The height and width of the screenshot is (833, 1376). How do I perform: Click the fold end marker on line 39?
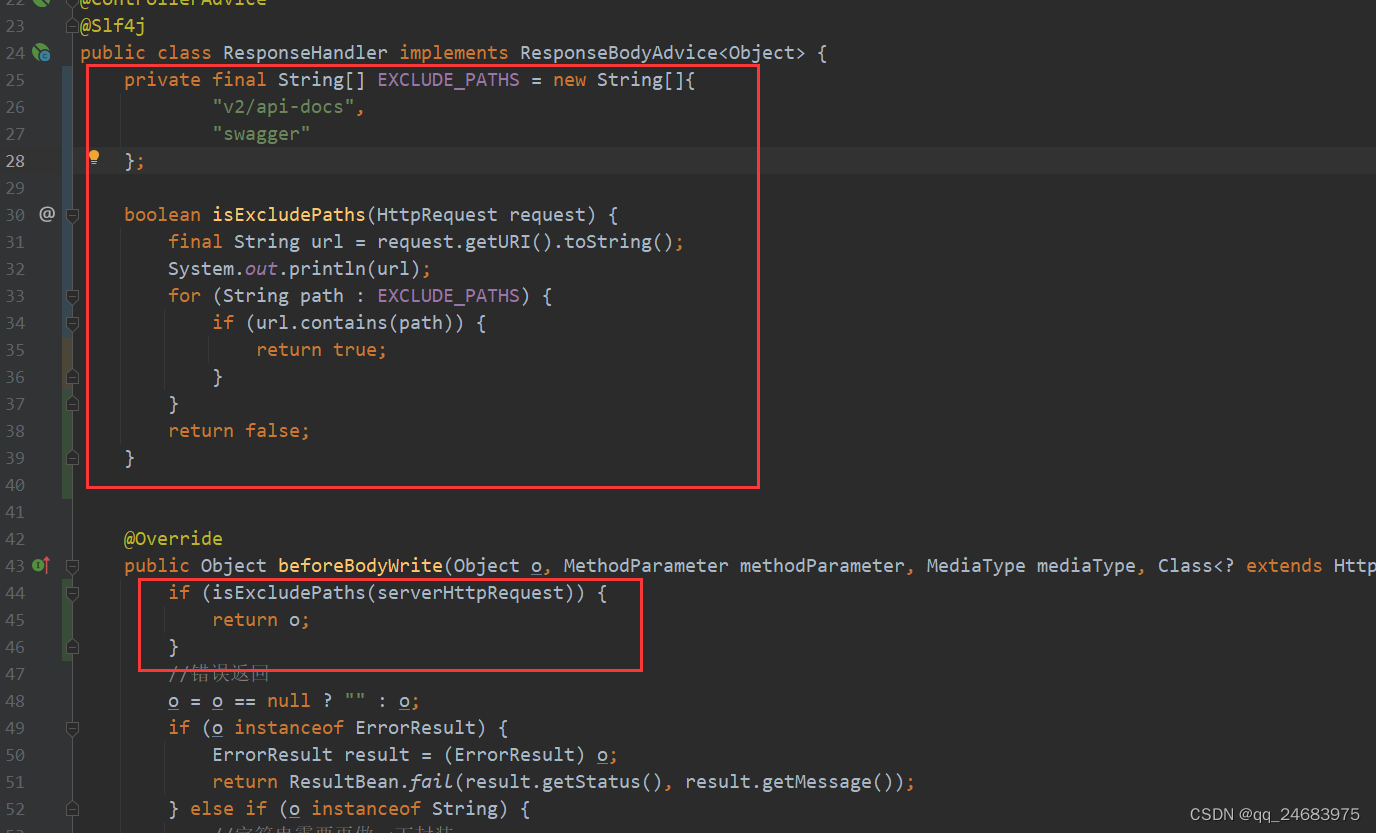[72, 458]
